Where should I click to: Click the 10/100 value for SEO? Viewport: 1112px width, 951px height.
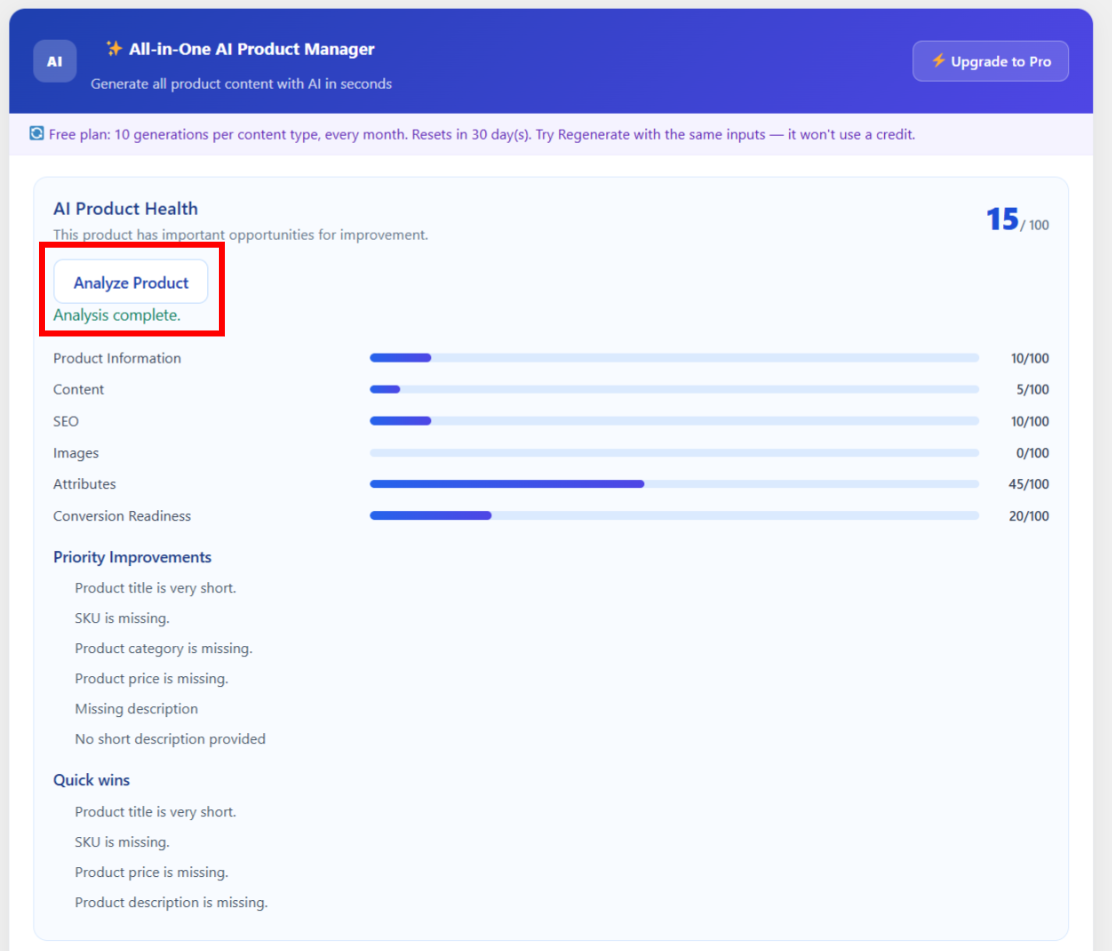pyautogui.click(x=1030, y=421)
